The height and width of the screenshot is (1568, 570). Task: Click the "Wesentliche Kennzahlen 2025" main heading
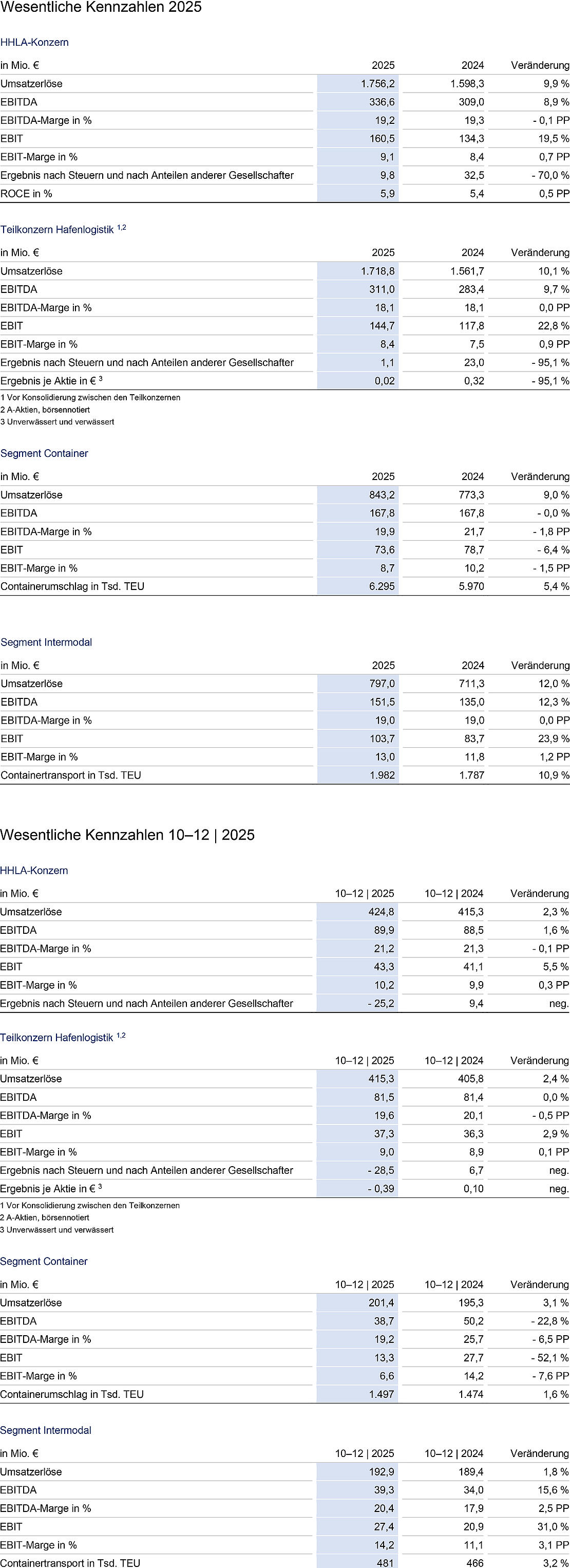pyautogui.click(x=101, y=8)
